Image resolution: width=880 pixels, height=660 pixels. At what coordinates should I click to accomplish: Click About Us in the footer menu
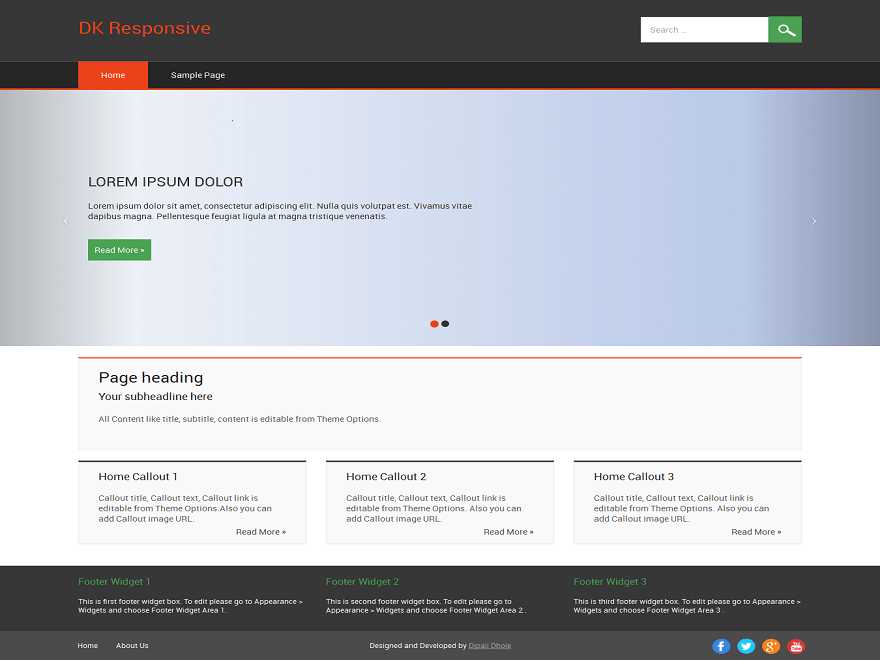click(x=132, y=646)
